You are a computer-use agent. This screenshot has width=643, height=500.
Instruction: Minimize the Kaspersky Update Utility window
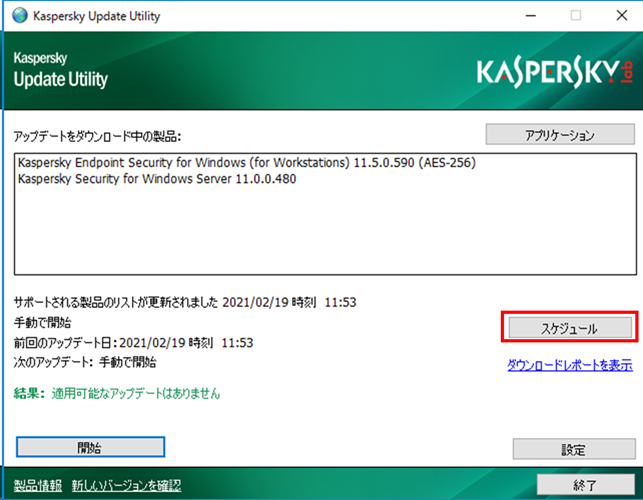point(531,16)
